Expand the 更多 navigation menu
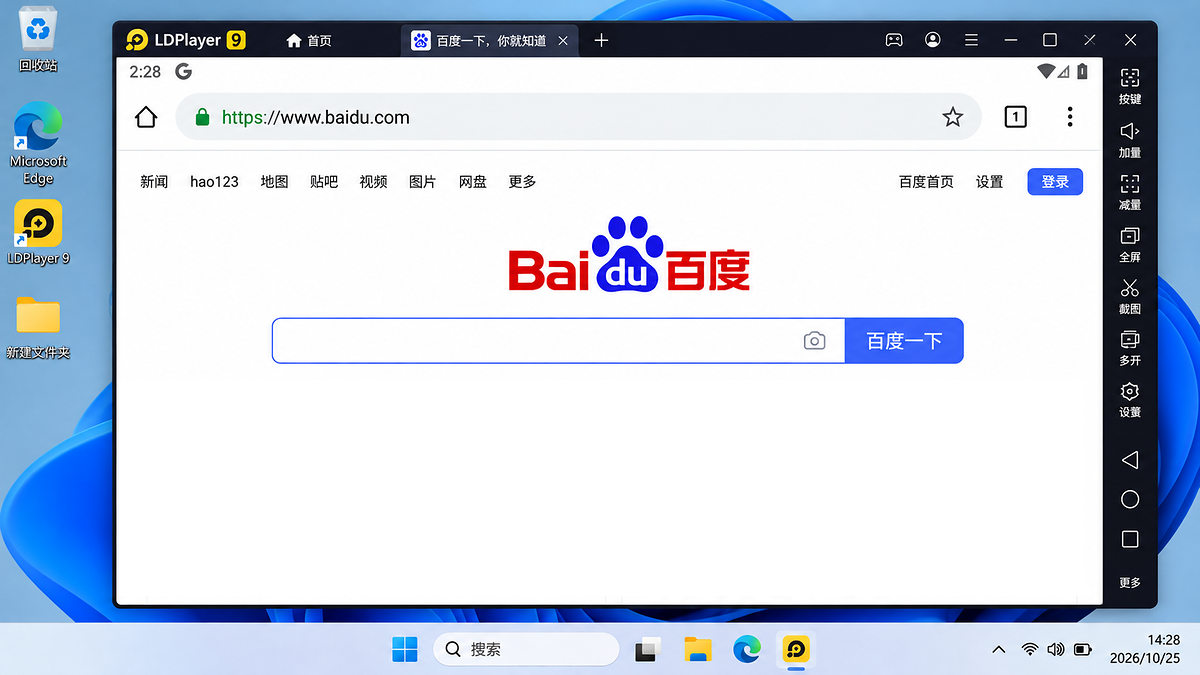The width and height of the screenshot is (1200, 675). click(522, 182)
